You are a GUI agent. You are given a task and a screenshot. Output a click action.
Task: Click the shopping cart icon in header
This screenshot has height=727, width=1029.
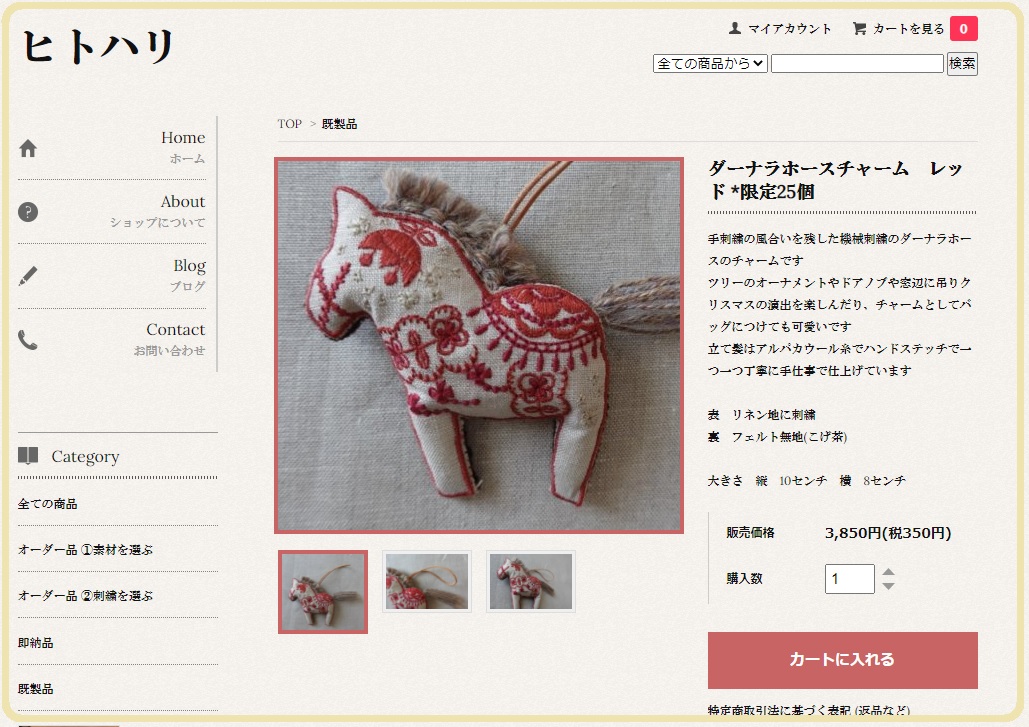coord(859,28)
